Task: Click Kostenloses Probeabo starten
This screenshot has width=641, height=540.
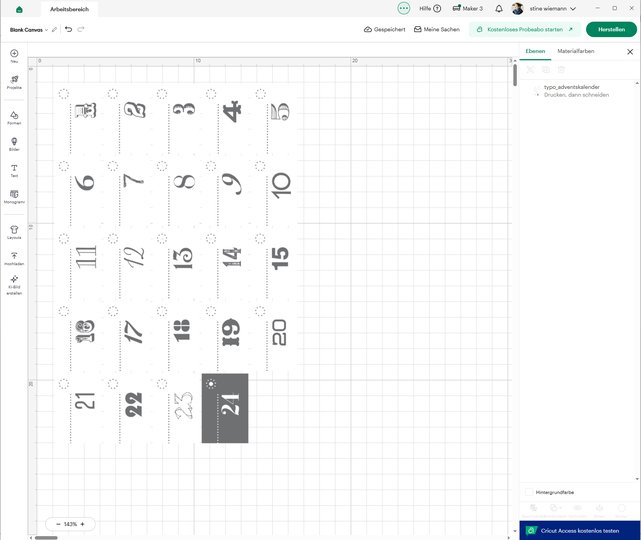Action: coord(524,29)
